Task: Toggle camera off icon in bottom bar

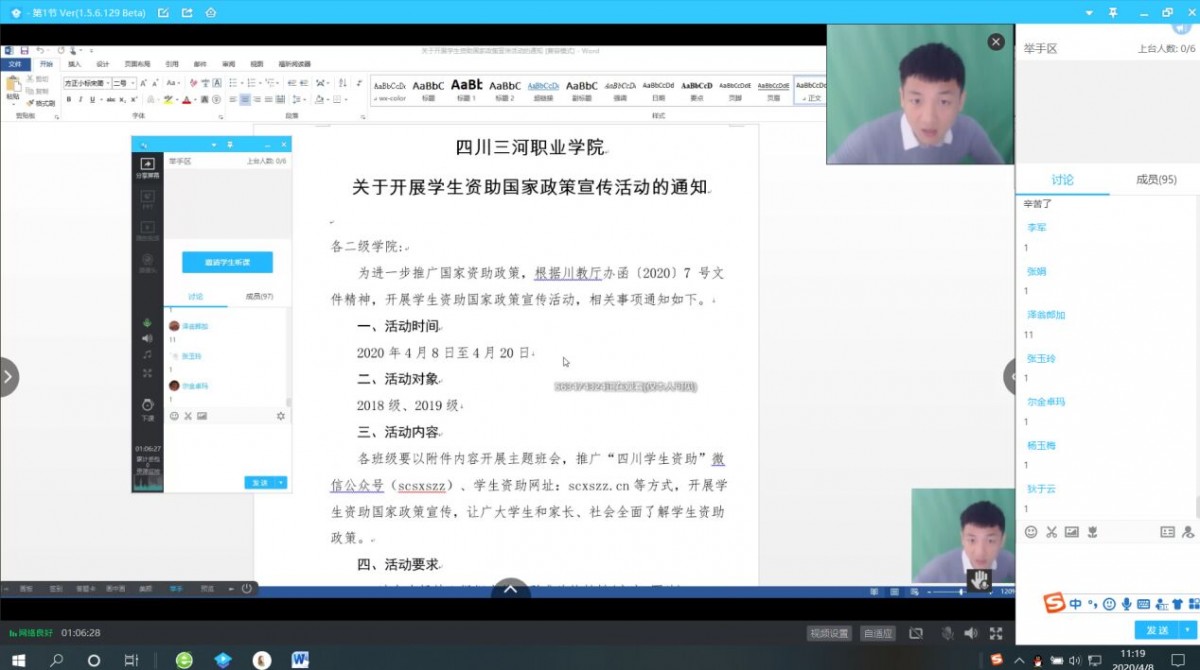Action: point(916,633)
